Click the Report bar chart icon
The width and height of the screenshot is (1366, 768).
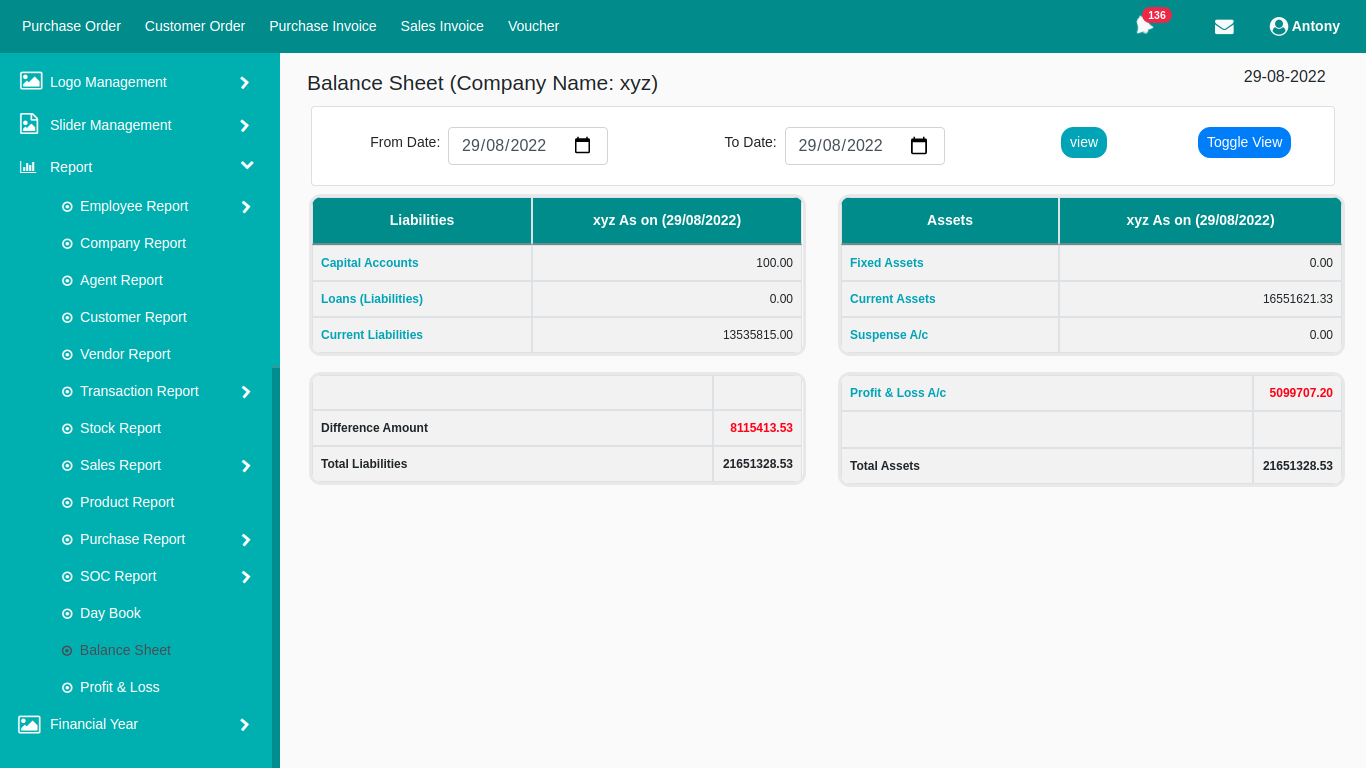(x=28, y=167)
